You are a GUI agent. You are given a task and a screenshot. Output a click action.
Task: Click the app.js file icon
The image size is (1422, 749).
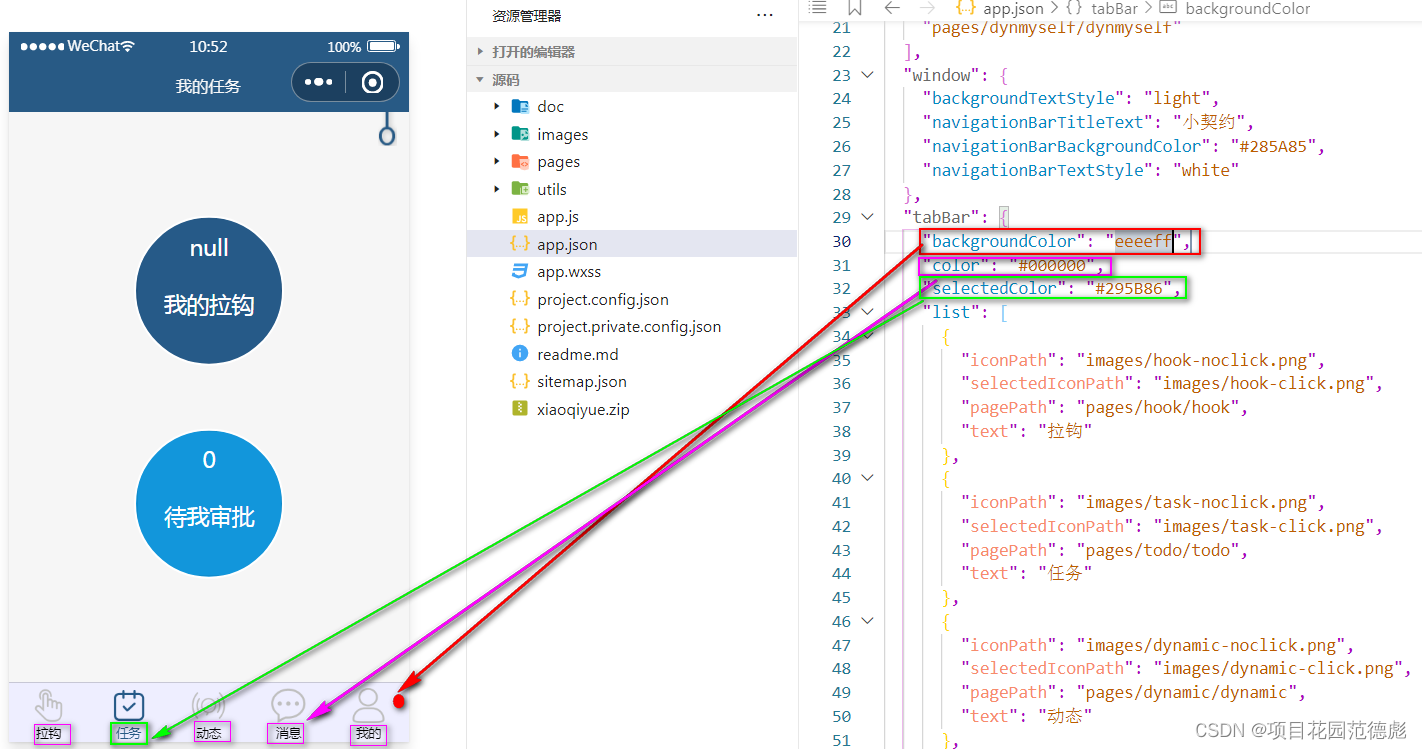click(x=520, y=217)
